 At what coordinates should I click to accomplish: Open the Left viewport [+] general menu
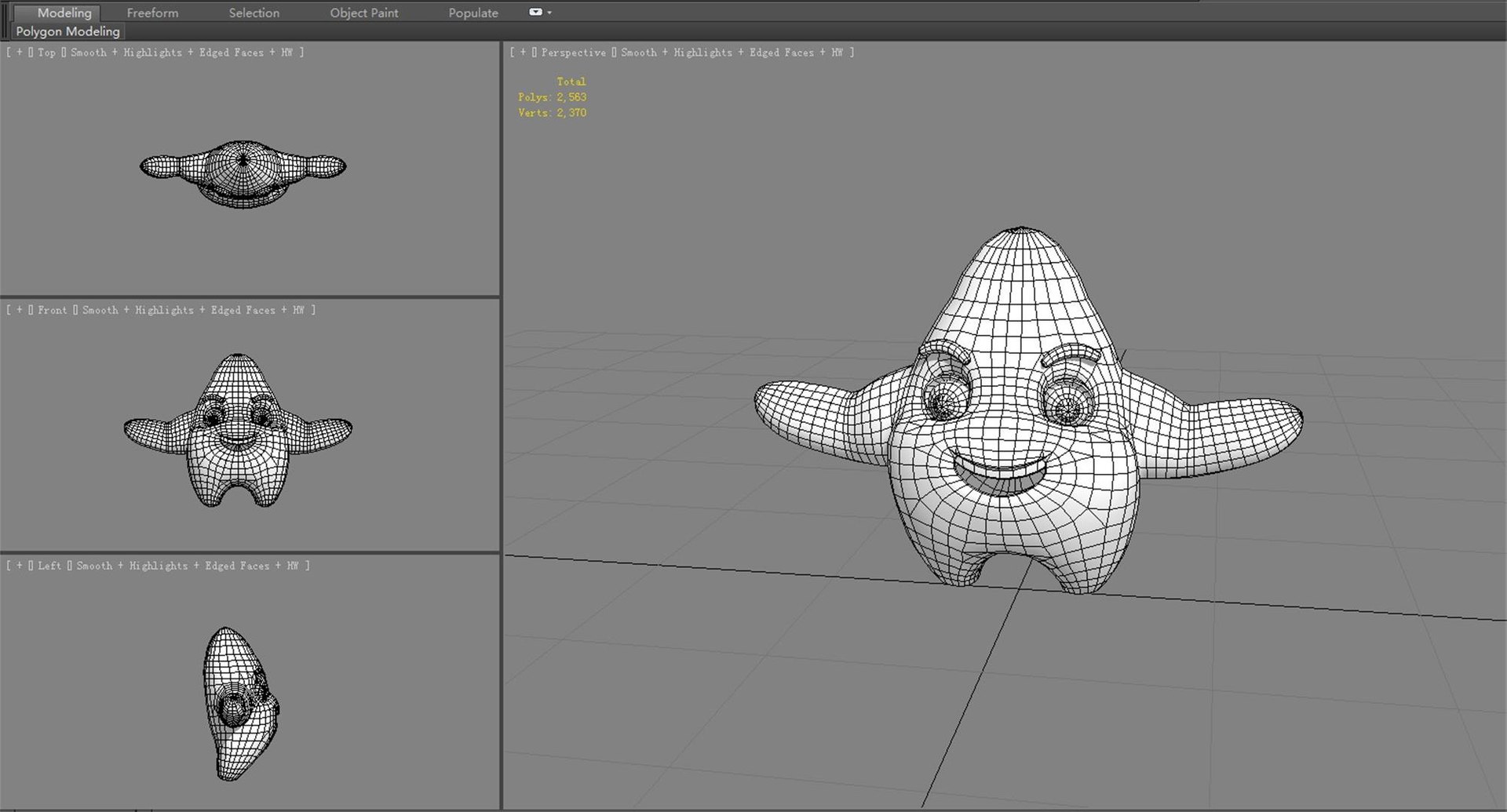tap(19, 566)
